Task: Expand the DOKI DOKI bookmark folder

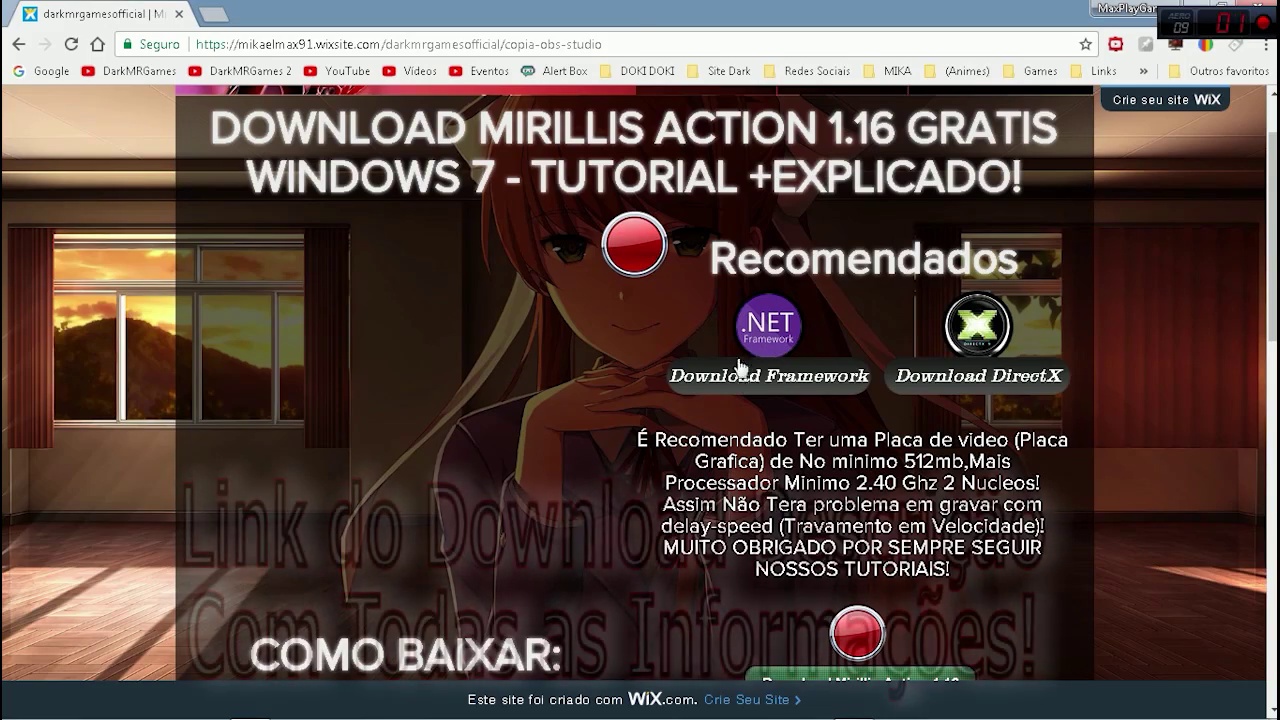Action: point(637,71)
